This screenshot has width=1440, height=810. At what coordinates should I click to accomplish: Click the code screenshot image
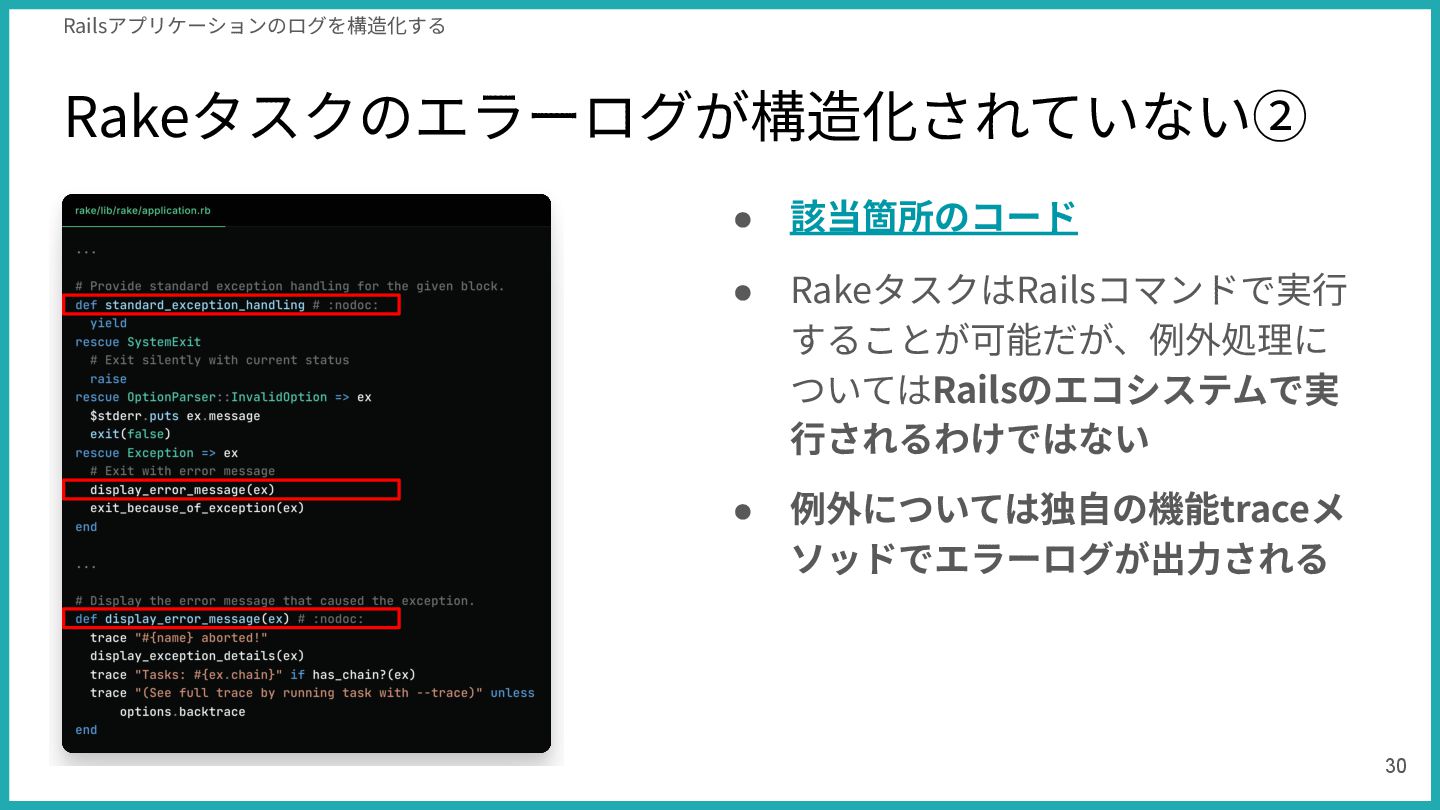[306, 474]
